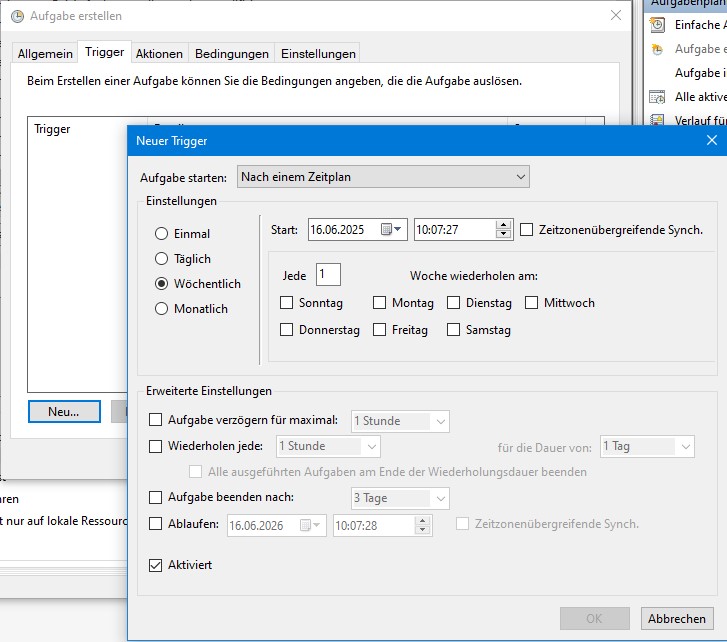Select the Einmal radio button
The width and height of the screenshot is (727, 642).
161,234
